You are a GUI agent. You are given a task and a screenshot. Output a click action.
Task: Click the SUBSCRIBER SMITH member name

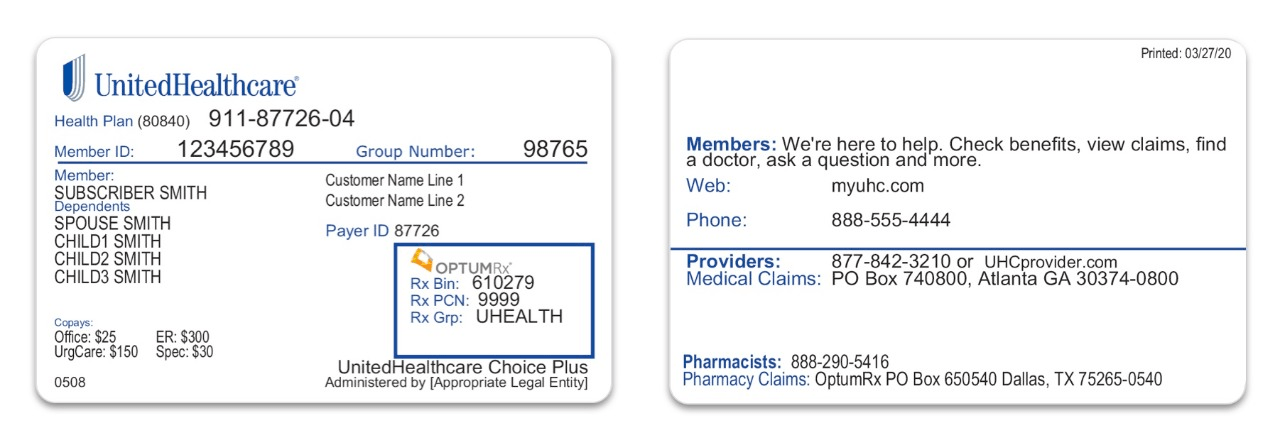coord(131,193)
